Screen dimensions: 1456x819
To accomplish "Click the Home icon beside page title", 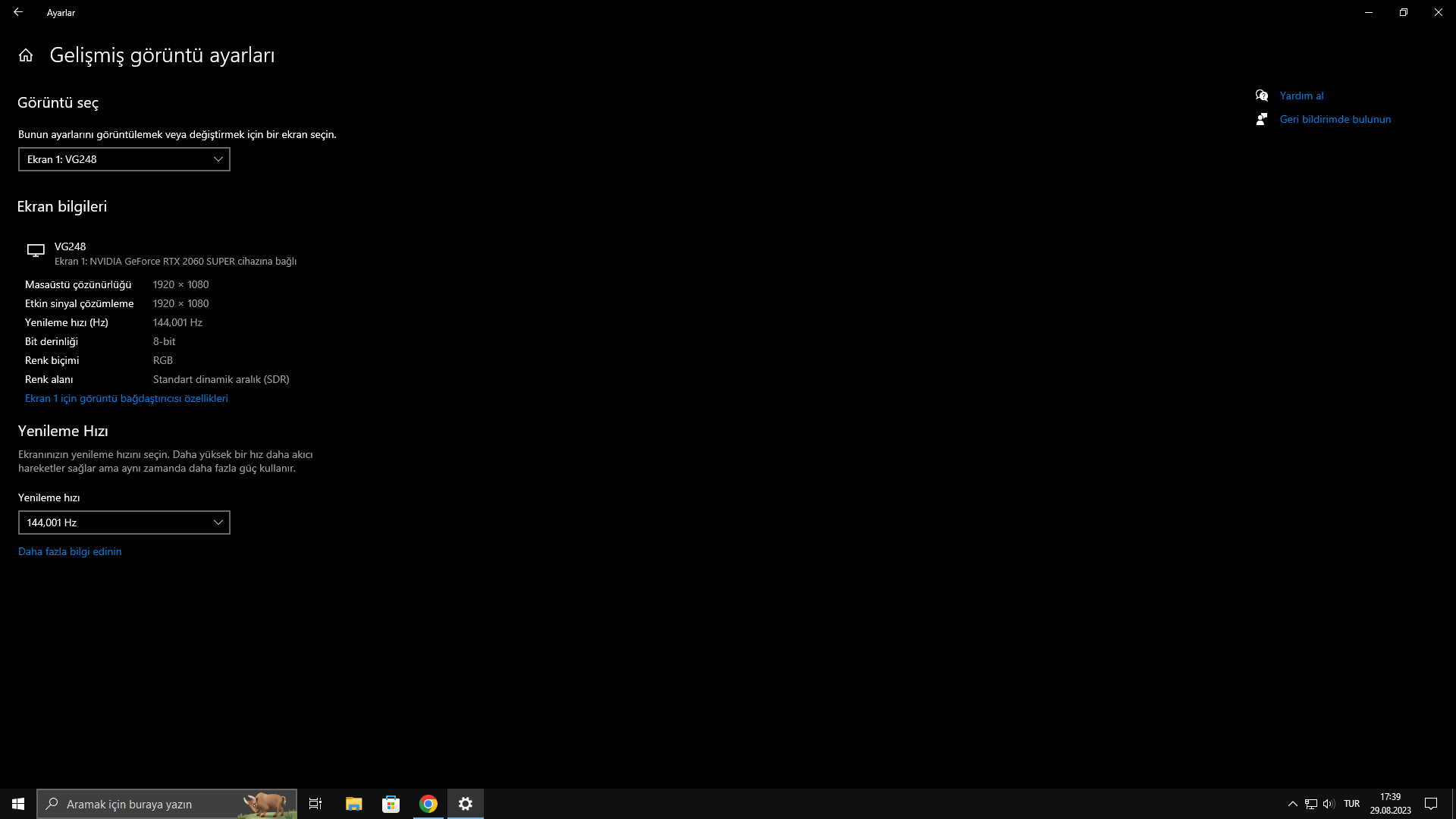I will [26, 55].
